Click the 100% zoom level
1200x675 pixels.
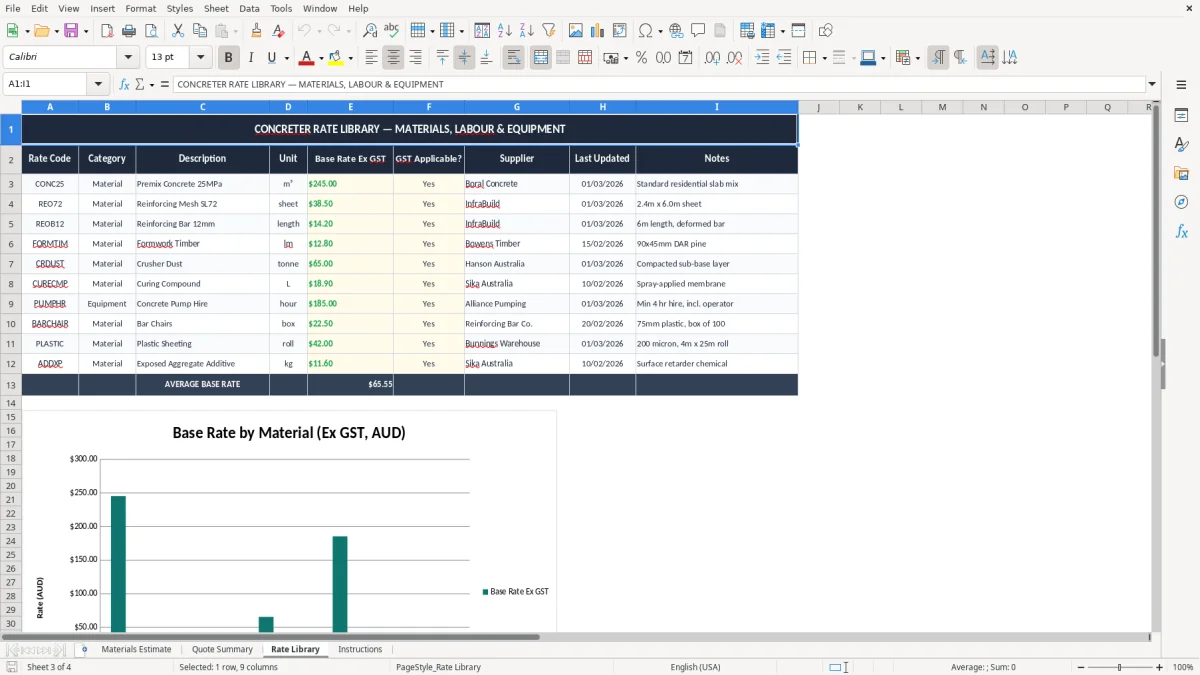pyautogui.click(x=1183, y=667)
